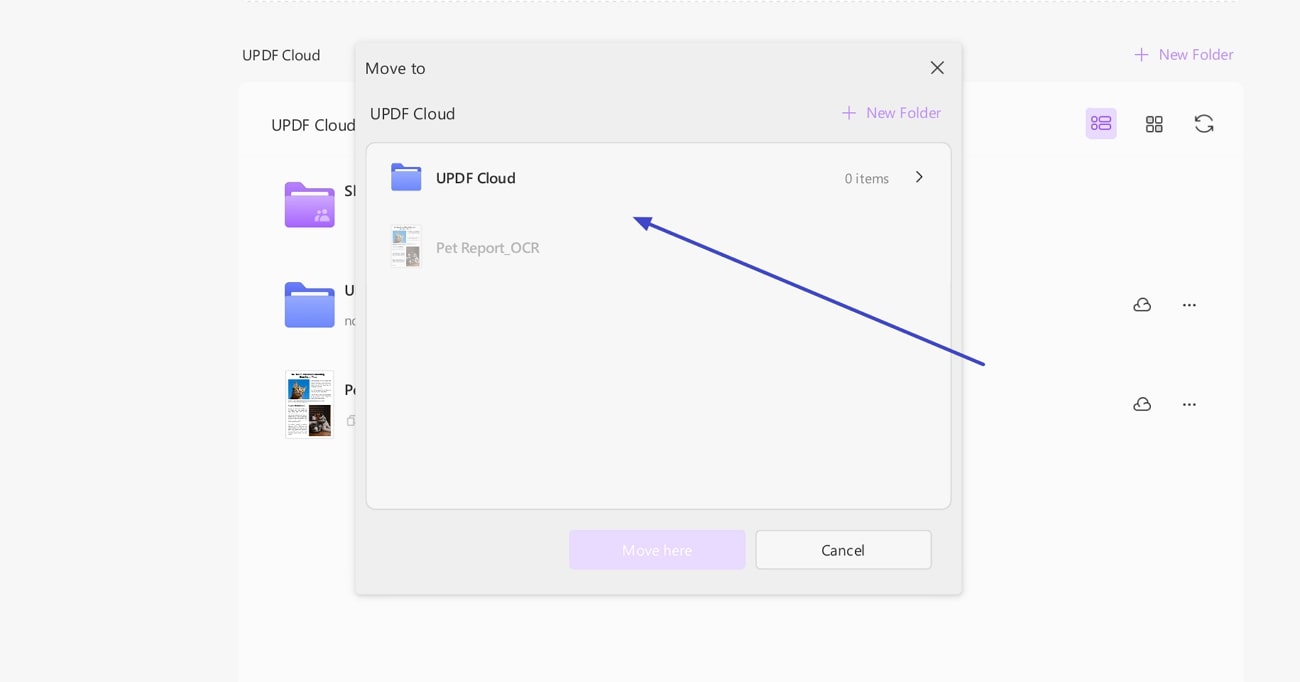Close the Move to dialog with the X

(937, 67)
